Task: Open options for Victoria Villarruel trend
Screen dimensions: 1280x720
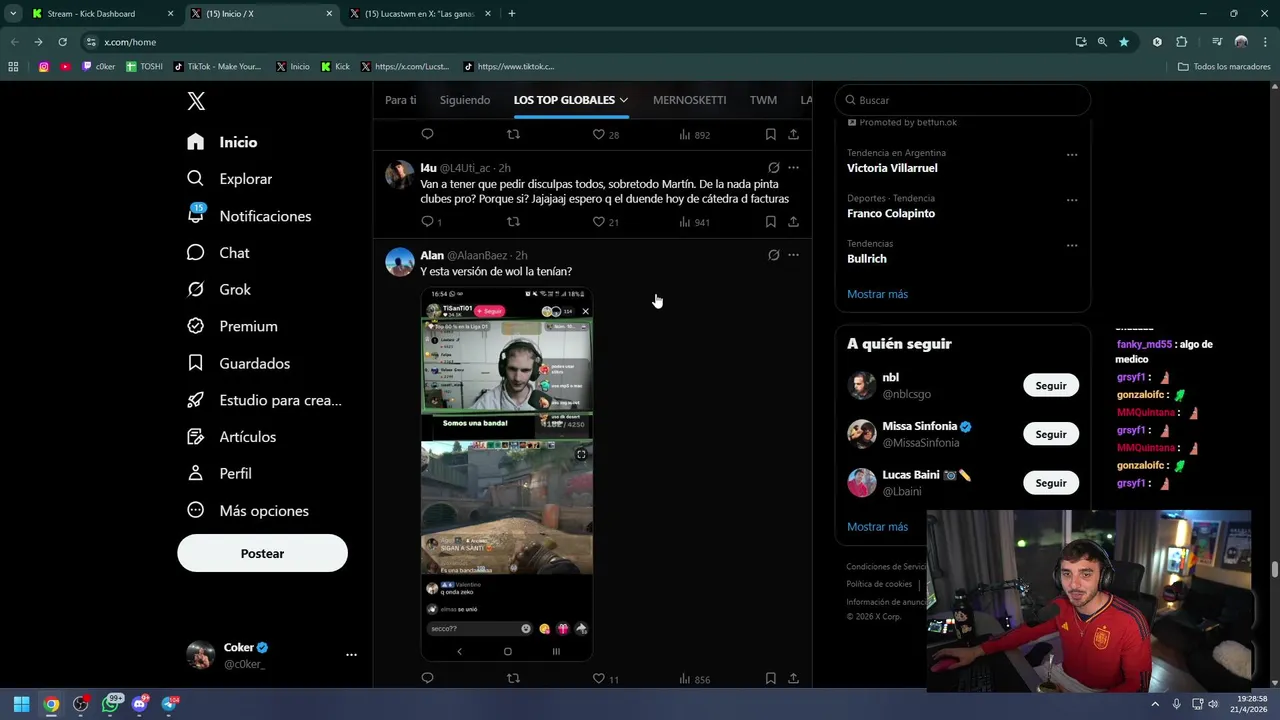Action: click(x=1072, y=155)
